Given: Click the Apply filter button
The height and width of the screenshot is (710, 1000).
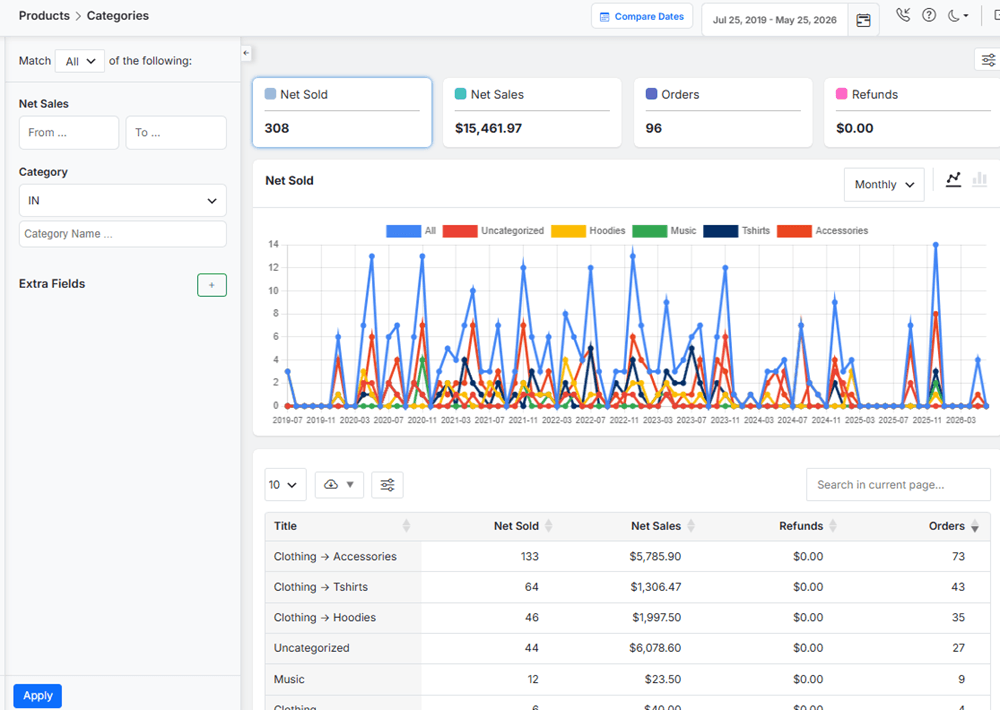Looking at the screenshot, I should click(38, 695).
